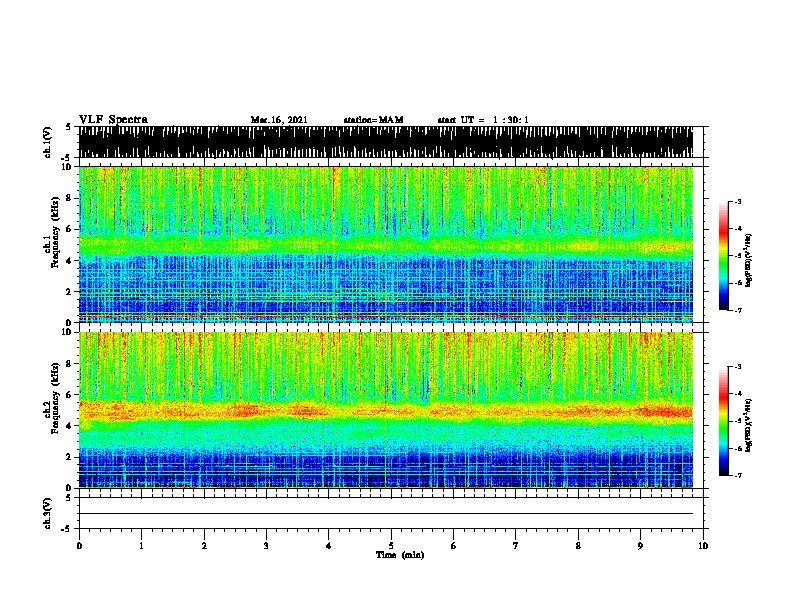Click the '-7' label on ch.1 color scale
Image resolution: width=792 pixels, height=612 pixels.
pyautogui.click(x=737, y=310)
